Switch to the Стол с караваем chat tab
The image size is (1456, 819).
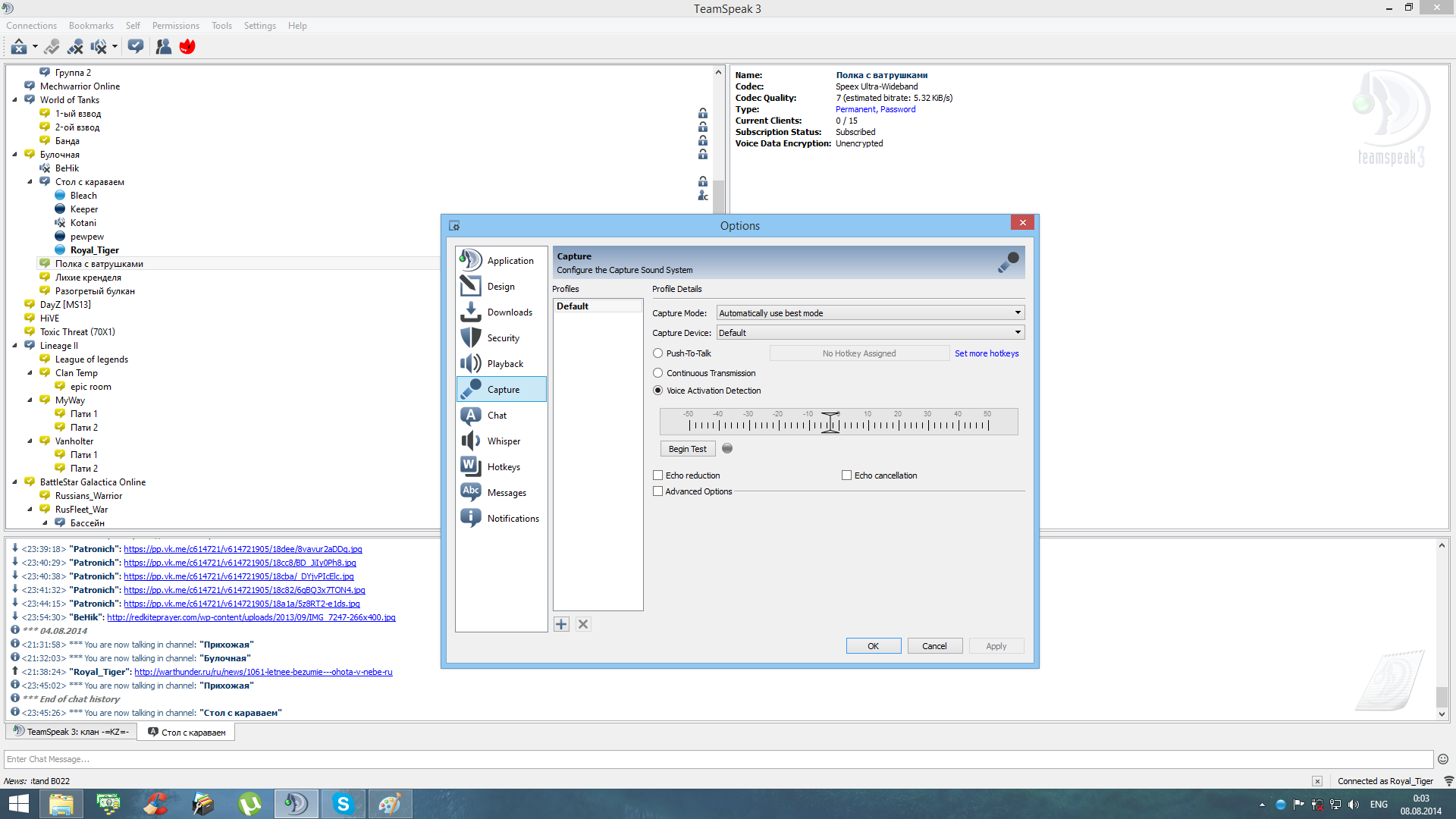[187, 733]
